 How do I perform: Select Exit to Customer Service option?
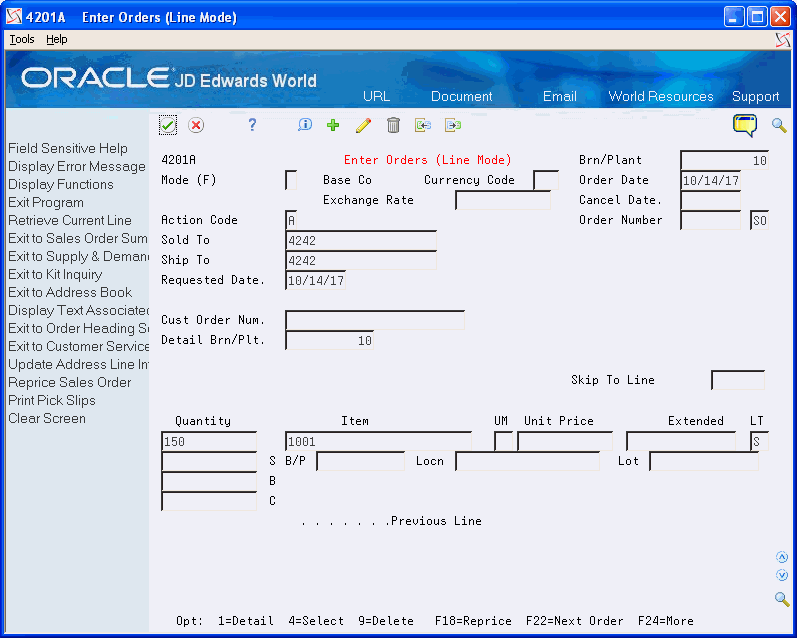pos(78,346)
